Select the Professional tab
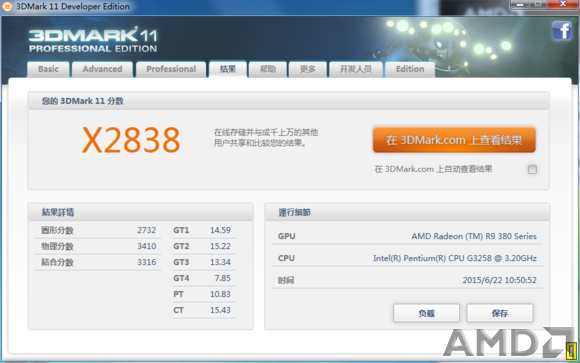This screenshot has width=580, height=363. (171, 69)
